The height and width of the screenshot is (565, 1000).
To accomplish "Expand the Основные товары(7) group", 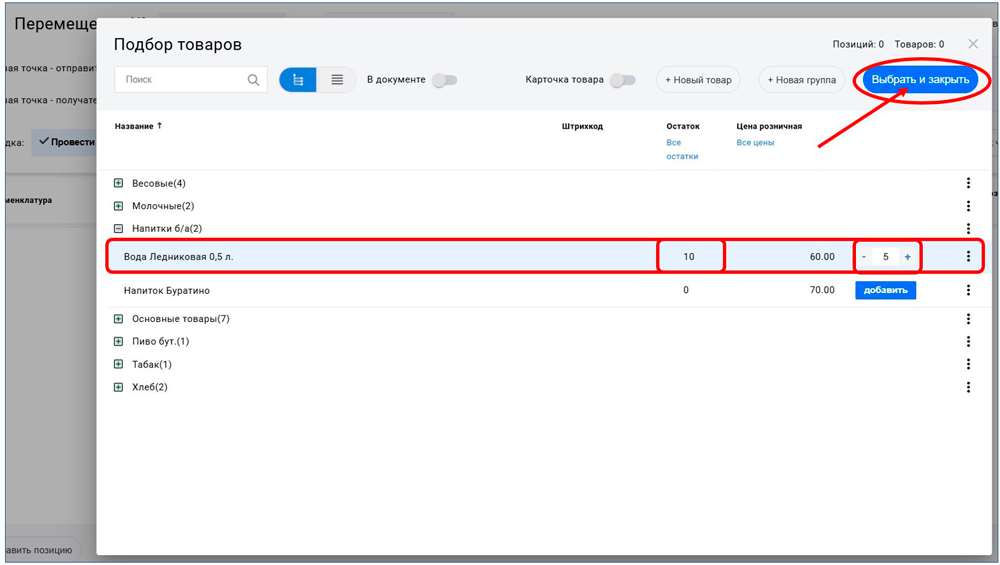I will point(118,319).
